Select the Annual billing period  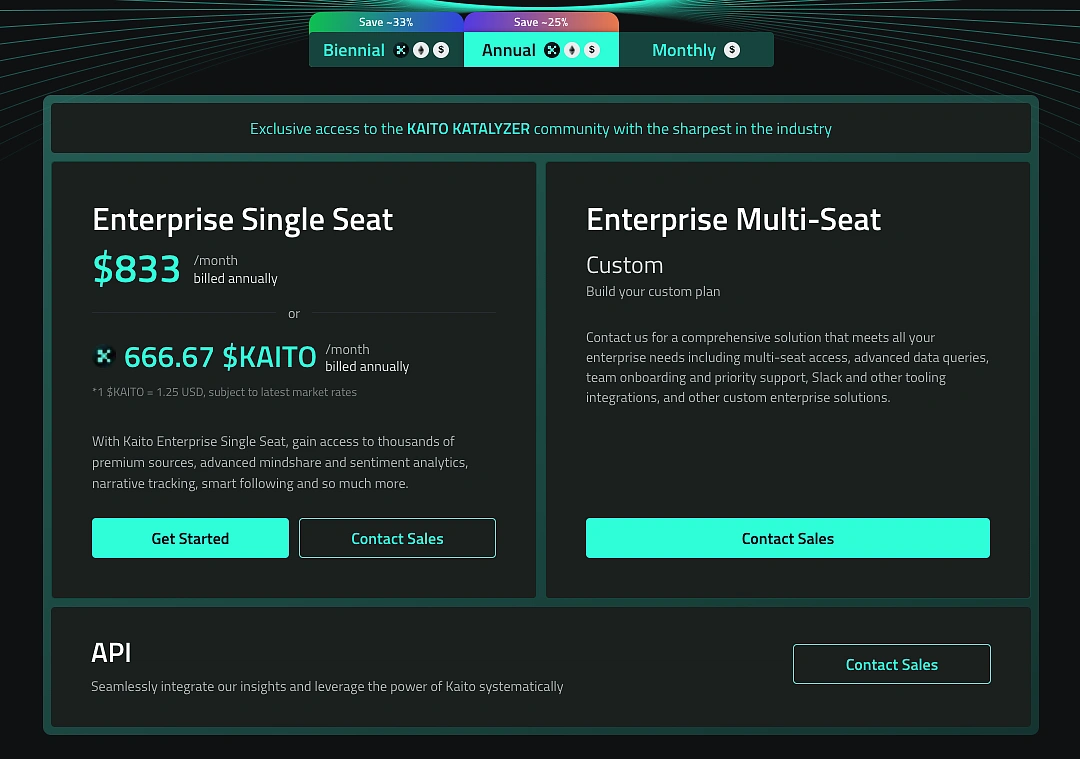509,49
